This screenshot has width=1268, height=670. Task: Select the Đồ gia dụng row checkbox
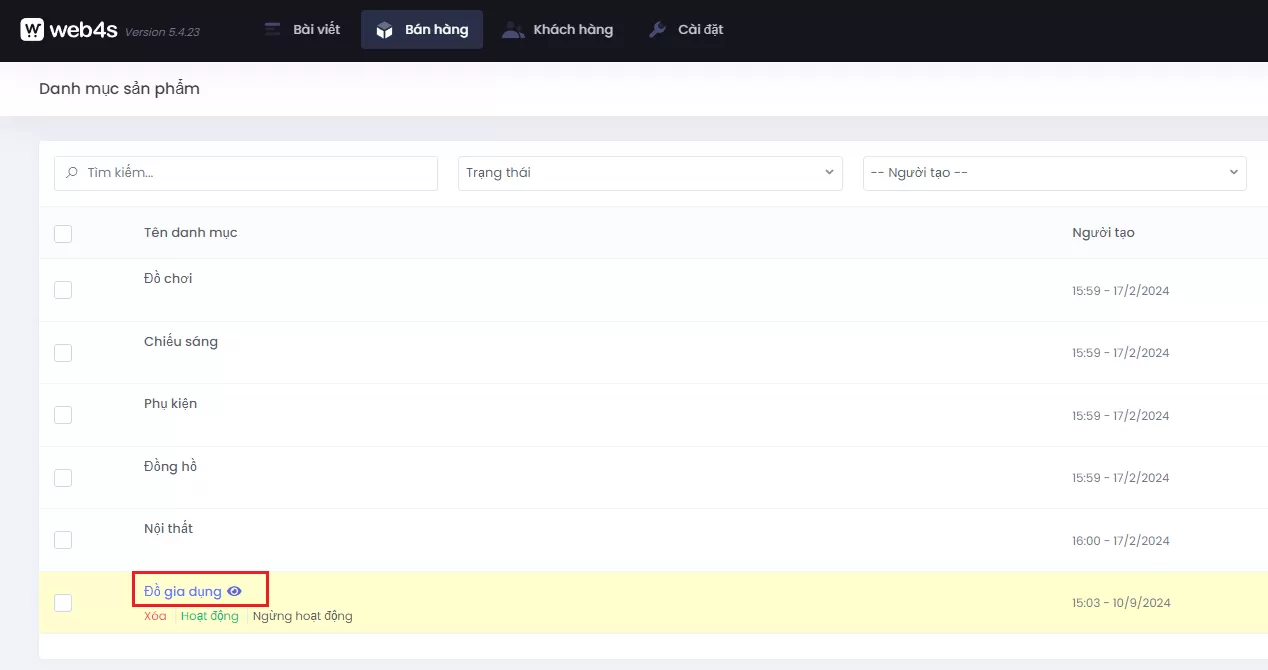63,603
